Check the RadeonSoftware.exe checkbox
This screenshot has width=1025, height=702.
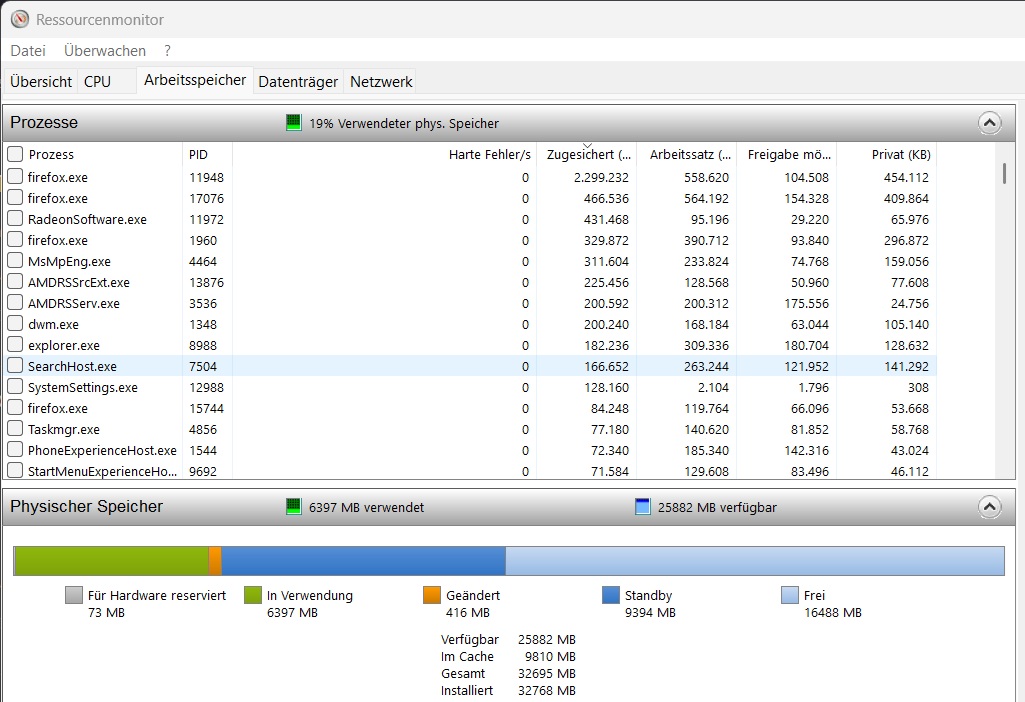click(15, 218)
